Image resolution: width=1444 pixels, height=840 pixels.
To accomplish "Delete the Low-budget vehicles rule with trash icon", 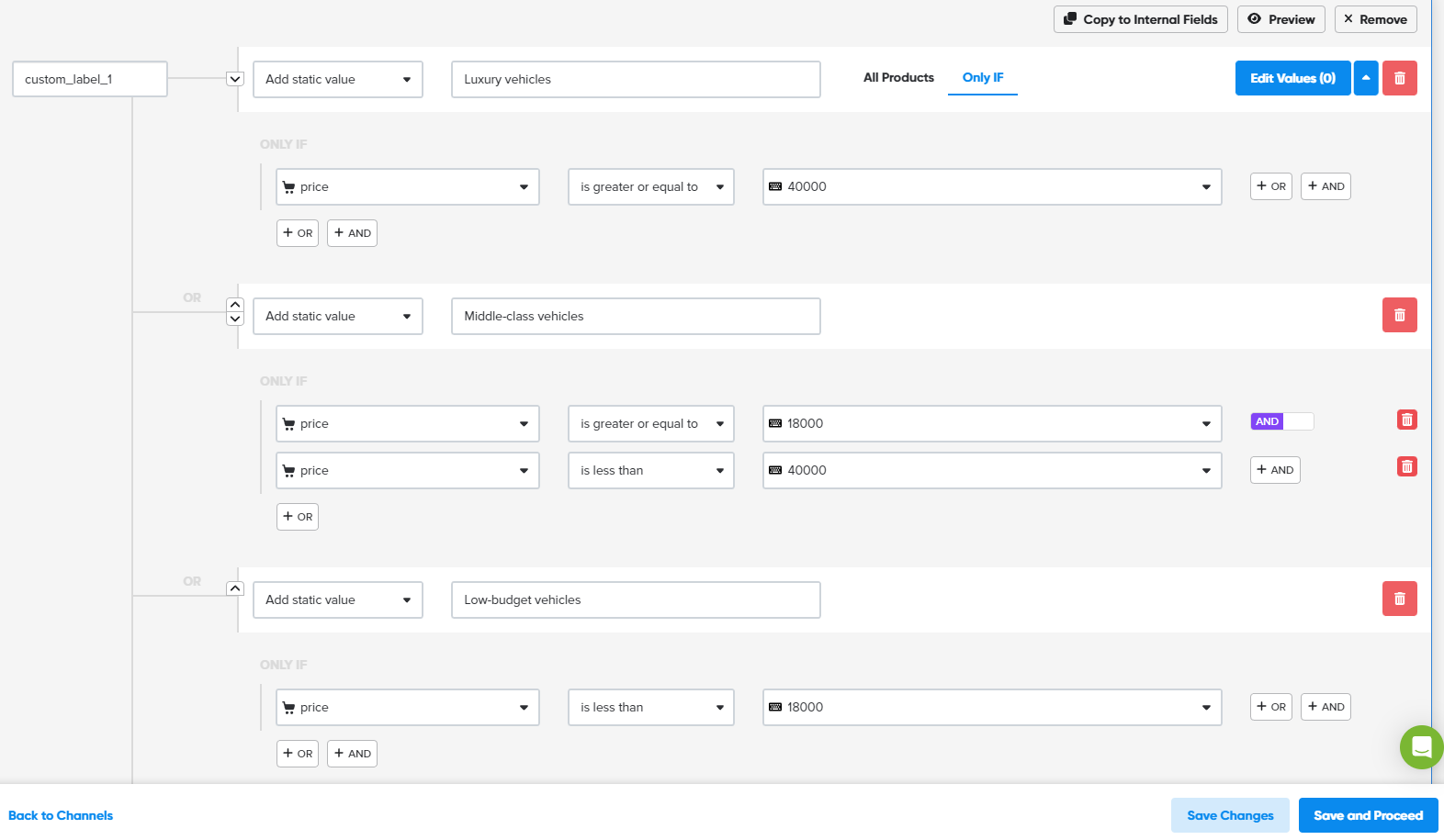I will coord(1399,599).
